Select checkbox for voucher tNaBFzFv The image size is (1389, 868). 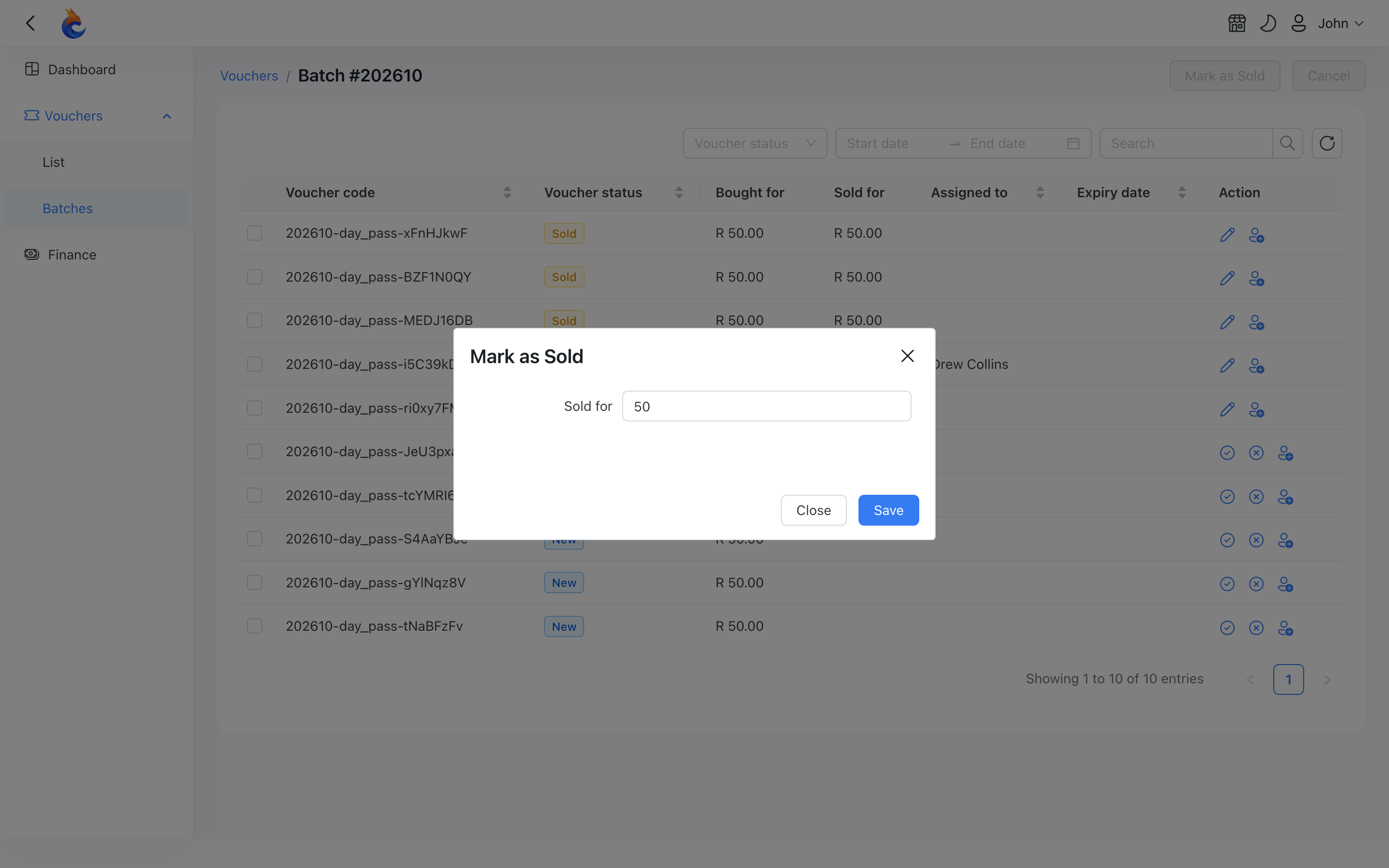pyautogui.click(x=255, y=626)
